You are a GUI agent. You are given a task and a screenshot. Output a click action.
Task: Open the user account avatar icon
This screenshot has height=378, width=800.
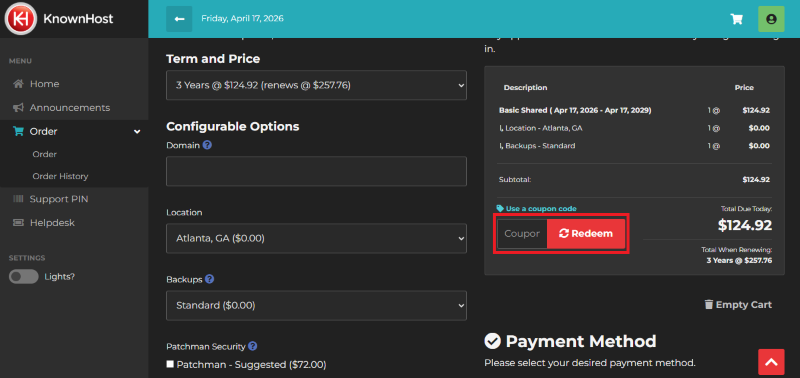[x=771, y=19]
